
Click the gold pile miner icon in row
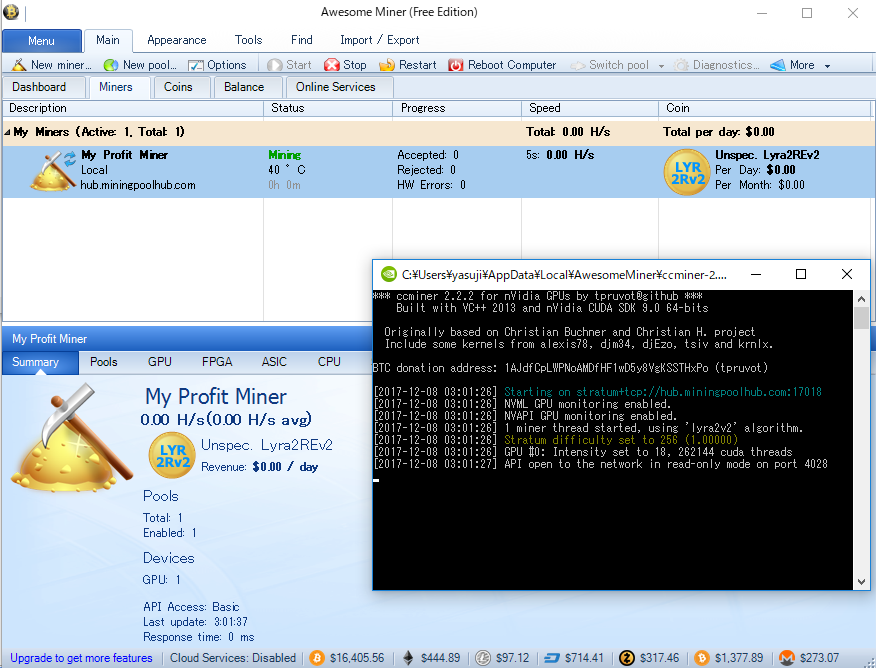click(x=51, y=171)
